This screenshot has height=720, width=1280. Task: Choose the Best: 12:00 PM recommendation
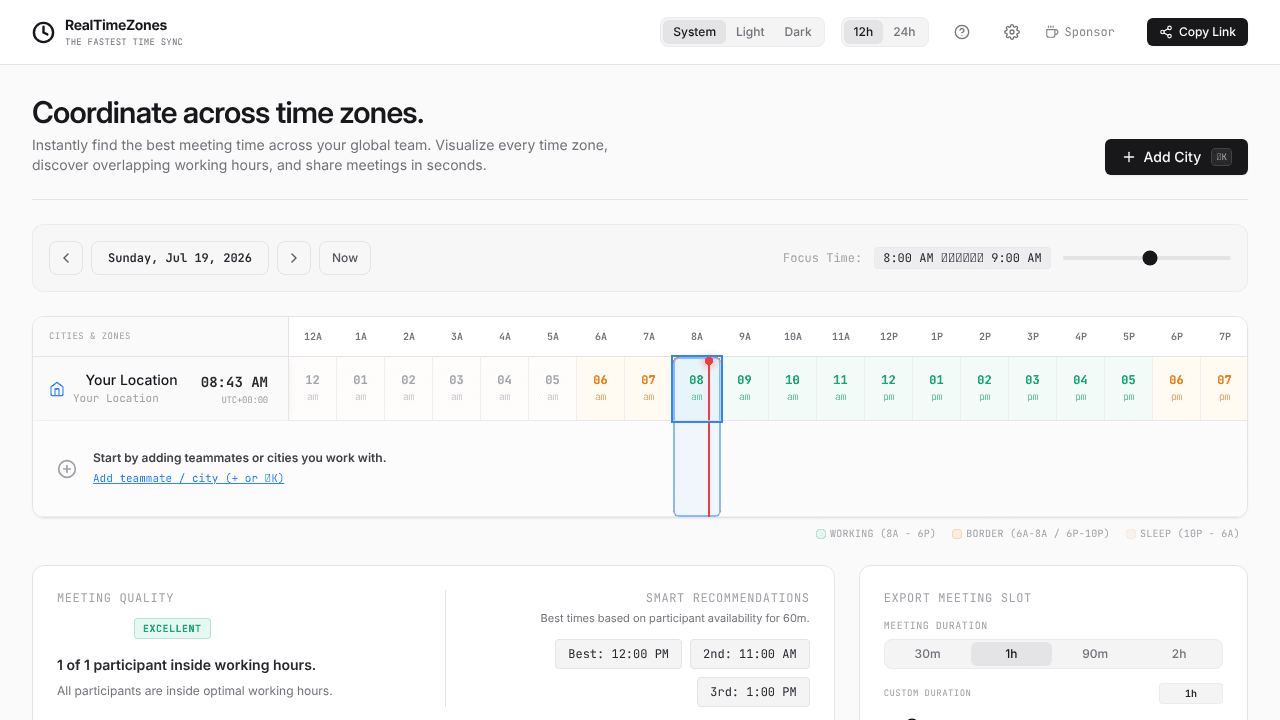click(618, 654)
